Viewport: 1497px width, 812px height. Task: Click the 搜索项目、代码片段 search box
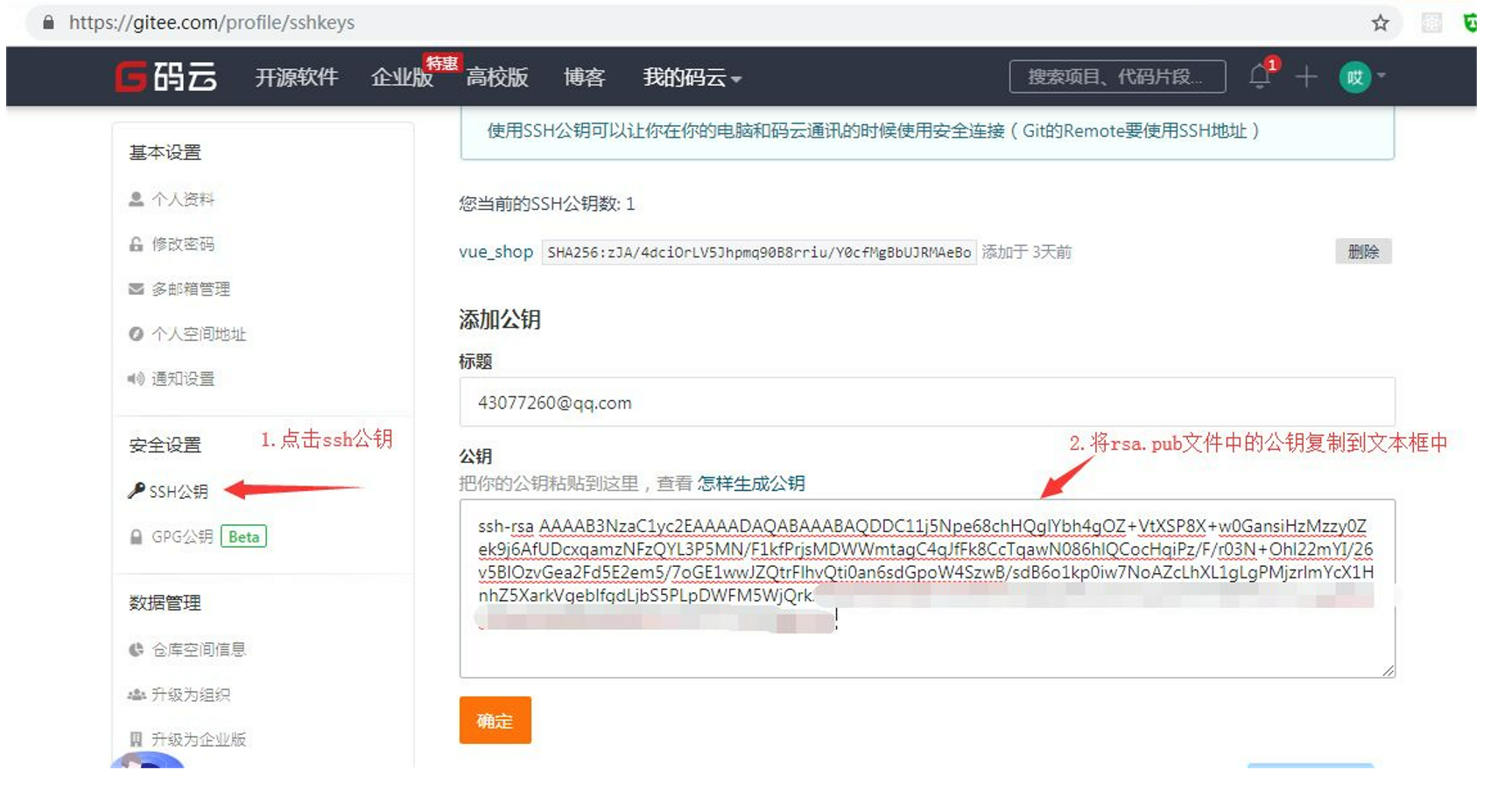click(1118, 77)
